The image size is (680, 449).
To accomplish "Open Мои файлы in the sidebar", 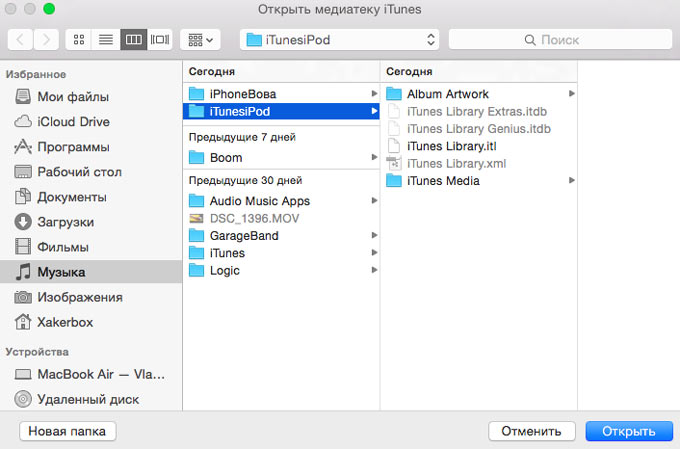I will (91, 97).
